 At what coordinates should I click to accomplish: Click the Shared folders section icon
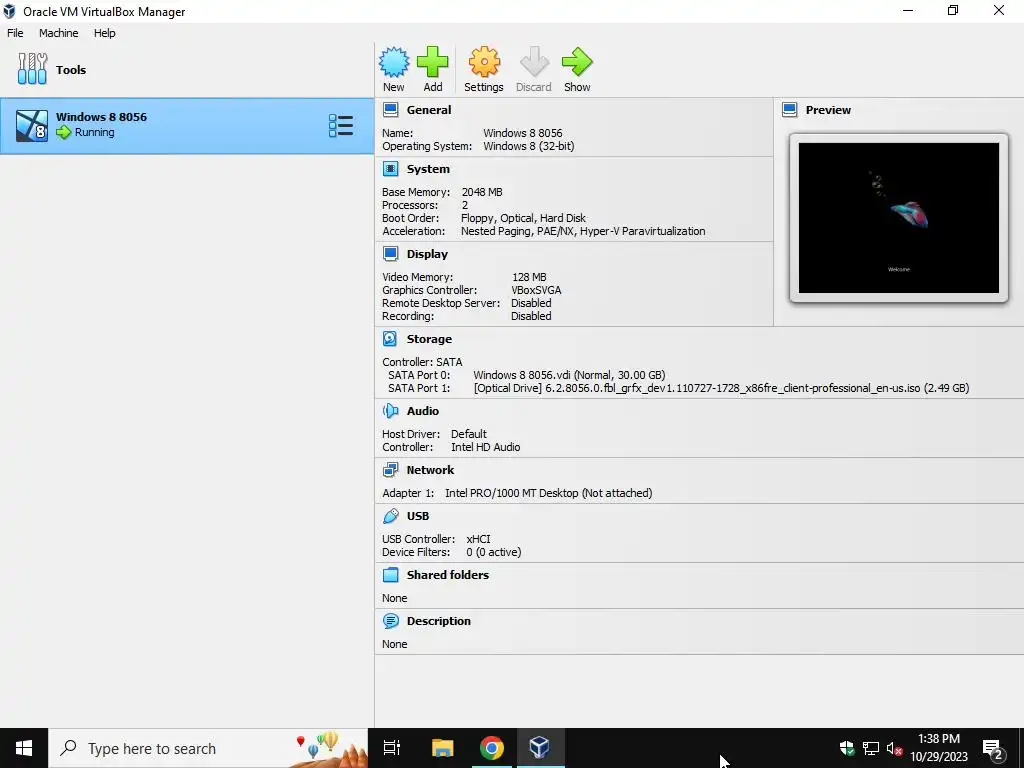coord(391,575)
